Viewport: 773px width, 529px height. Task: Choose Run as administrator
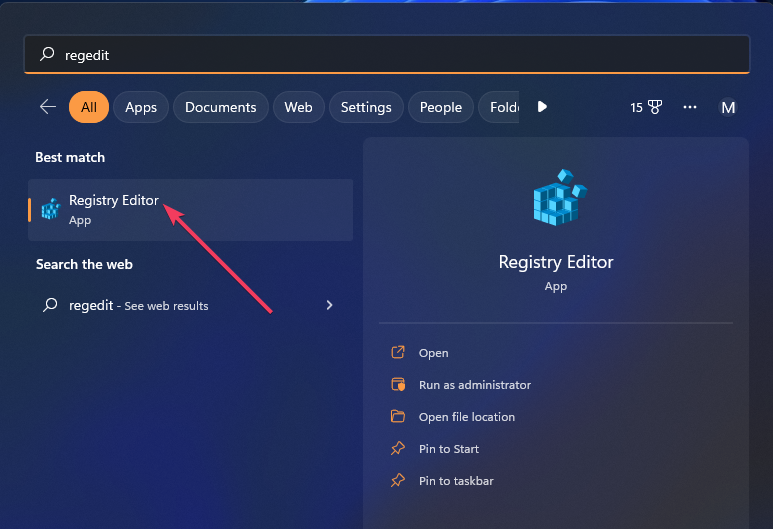pos(475,385)
